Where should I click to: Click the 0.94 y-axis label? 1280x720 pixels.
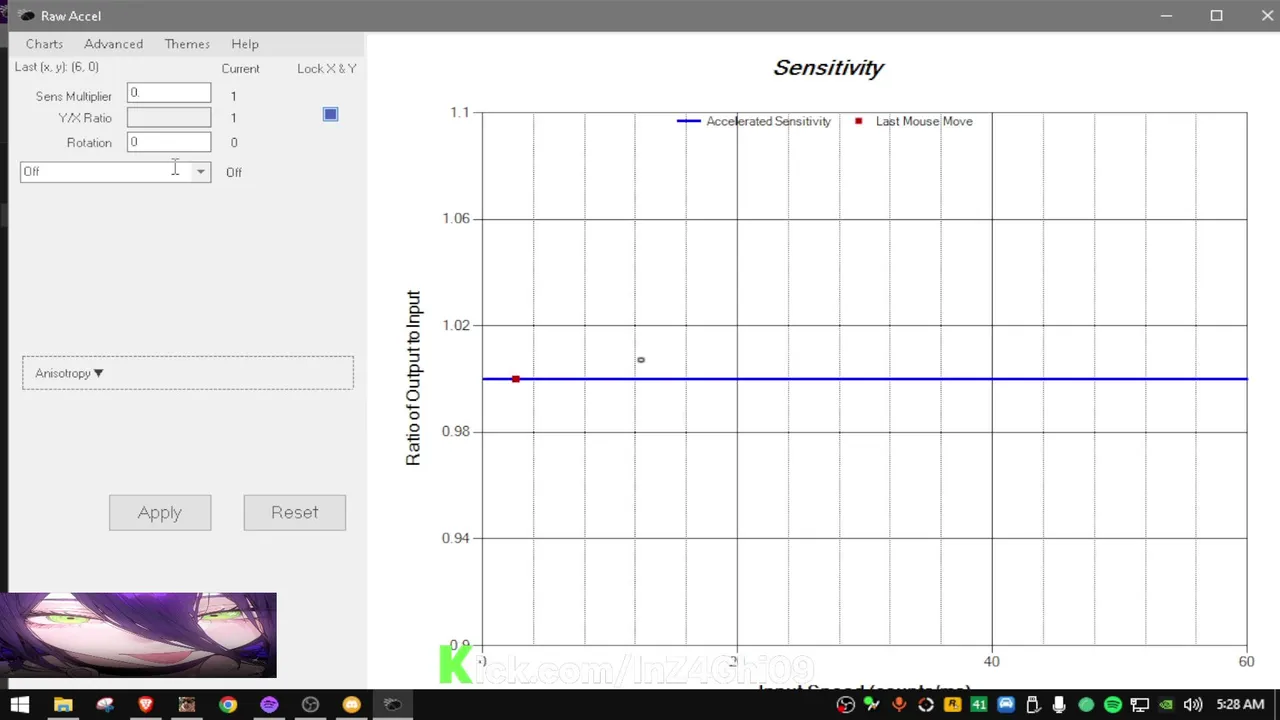455,538
